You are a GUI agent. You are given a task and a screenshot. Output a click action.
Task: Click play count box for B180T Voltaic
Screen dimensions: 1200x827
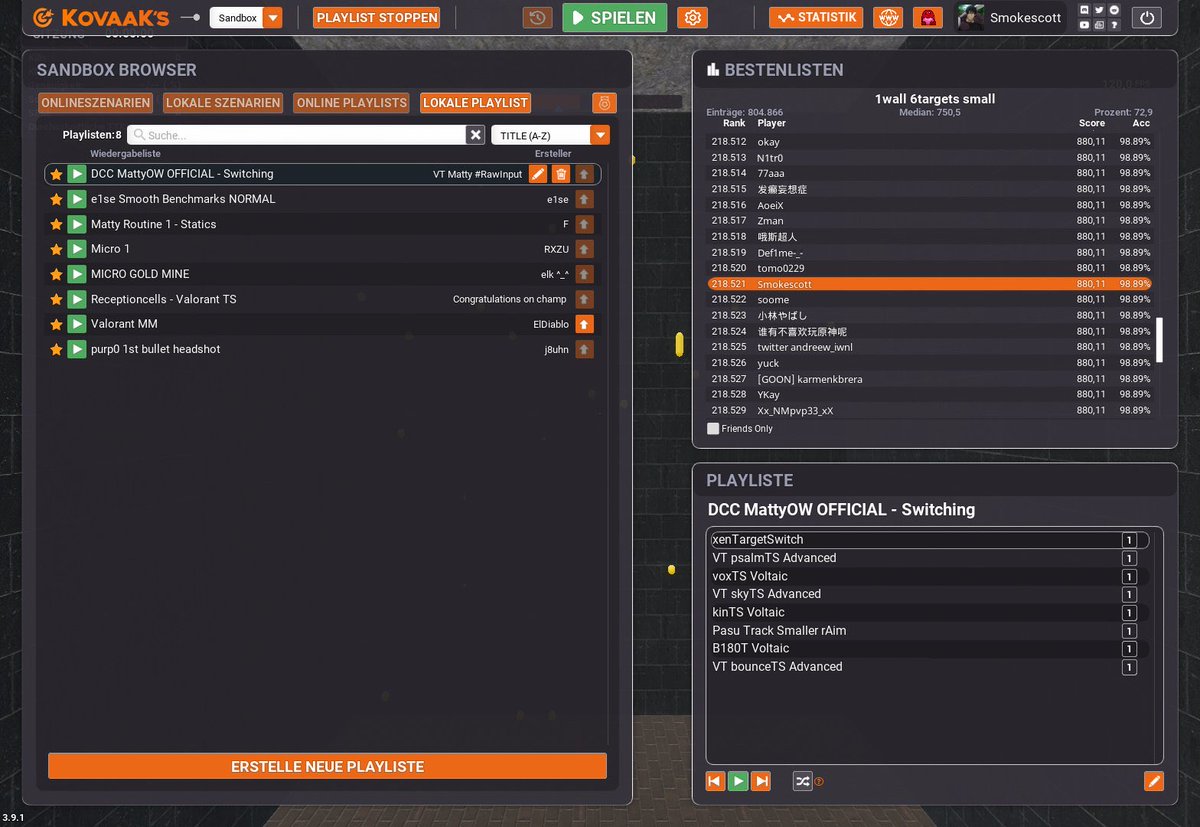point(1129,649)
